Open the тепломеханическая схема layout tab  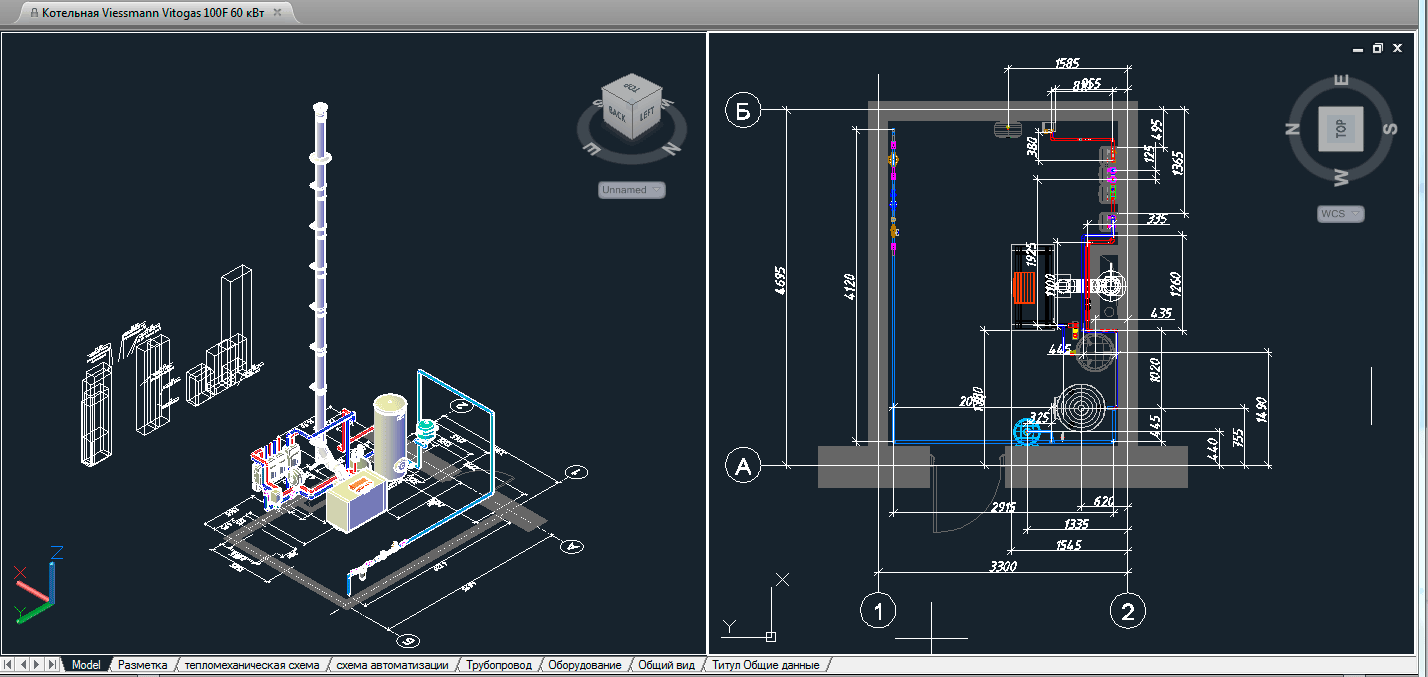252,664
